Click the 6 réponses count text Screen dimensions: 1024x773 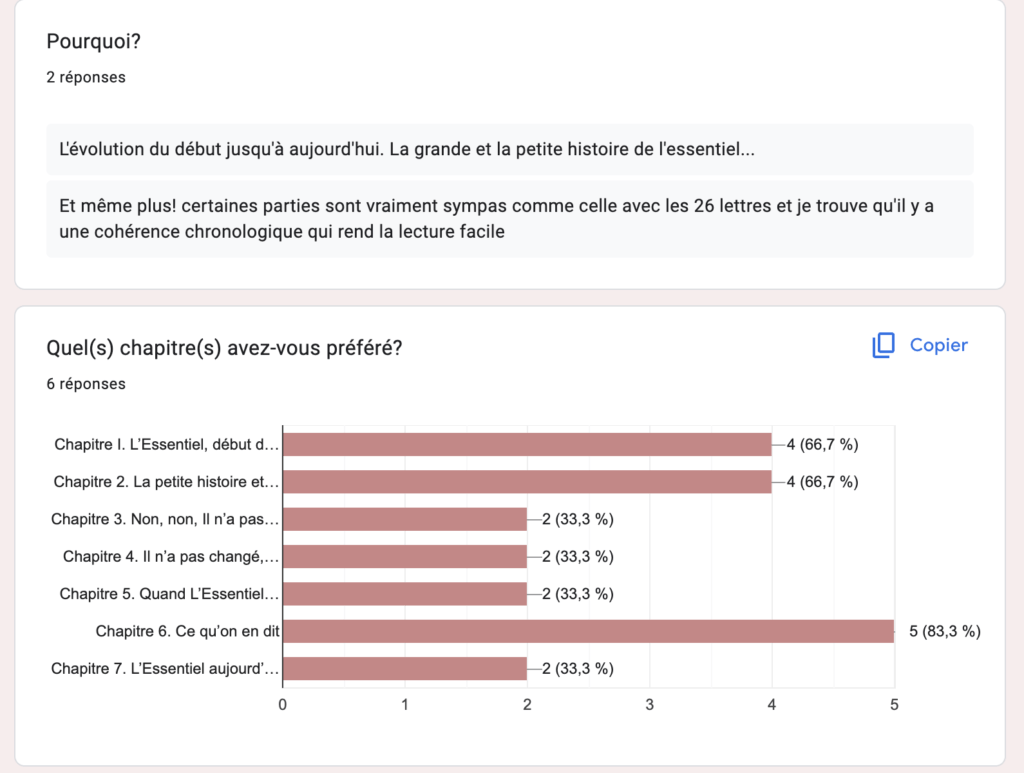tap(86, 384)
